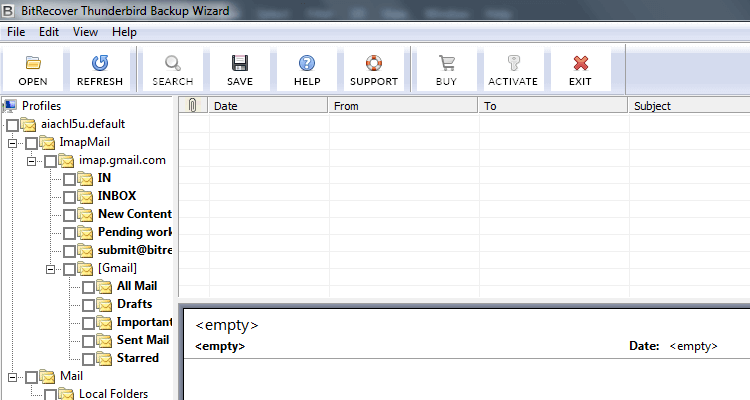The image size is (750, 400).
Task: Select the Pending work folder label
Action: pos(135,232)
